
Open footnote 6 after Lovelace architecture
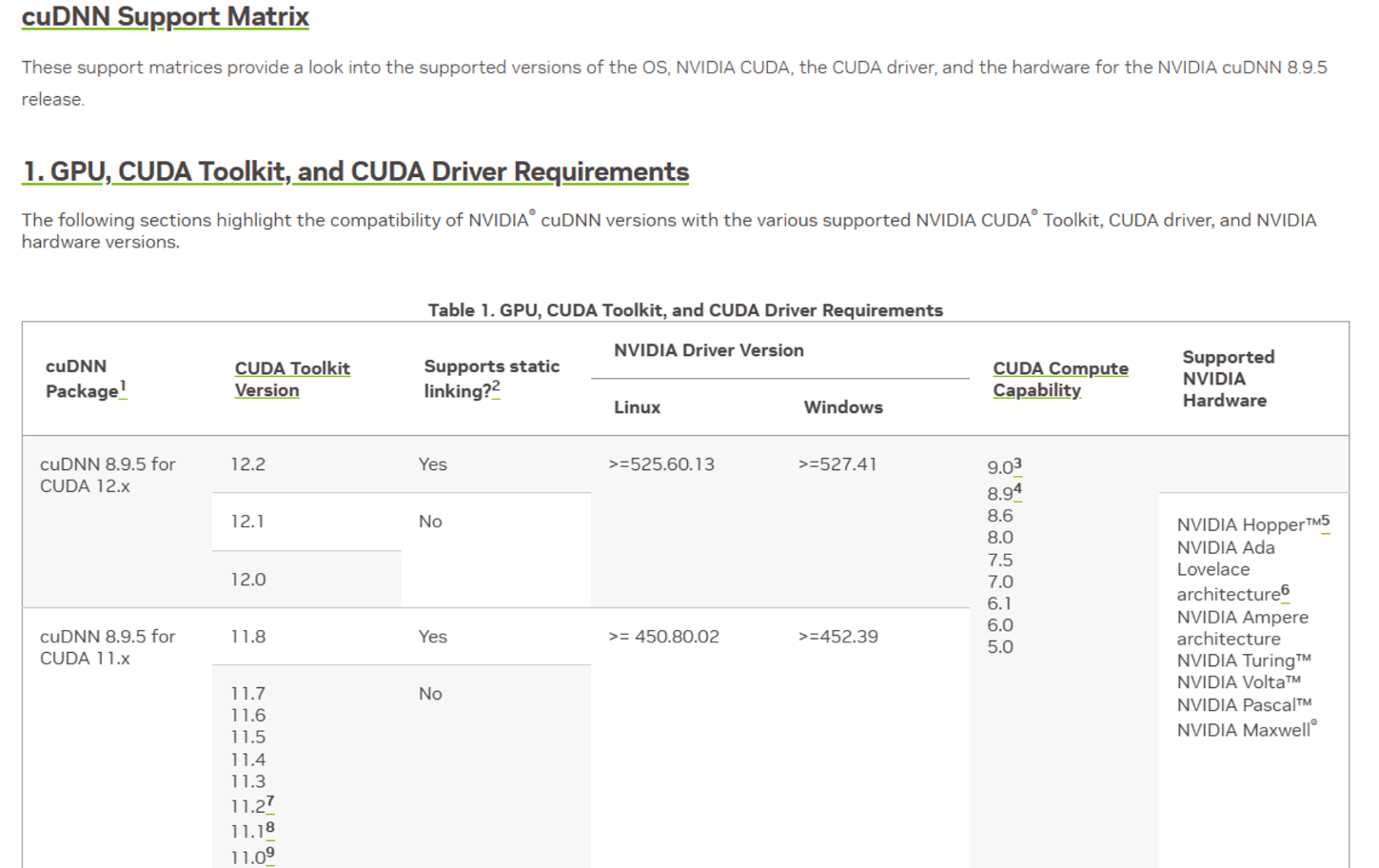pos(1285,590)
